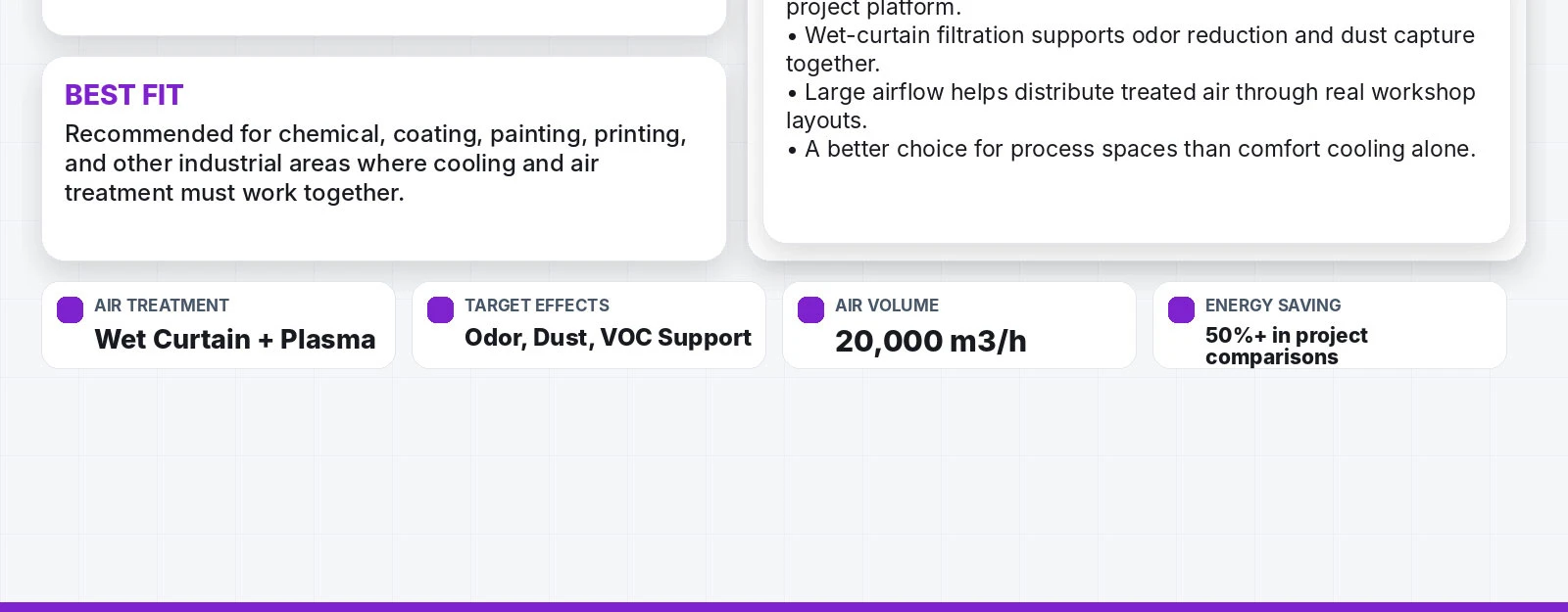The height and width of the screenshot is (612, 1568).
Task: Click the Odor, Dust, VOC Support value
Action: pyautogui.click(x=608, y=338)
